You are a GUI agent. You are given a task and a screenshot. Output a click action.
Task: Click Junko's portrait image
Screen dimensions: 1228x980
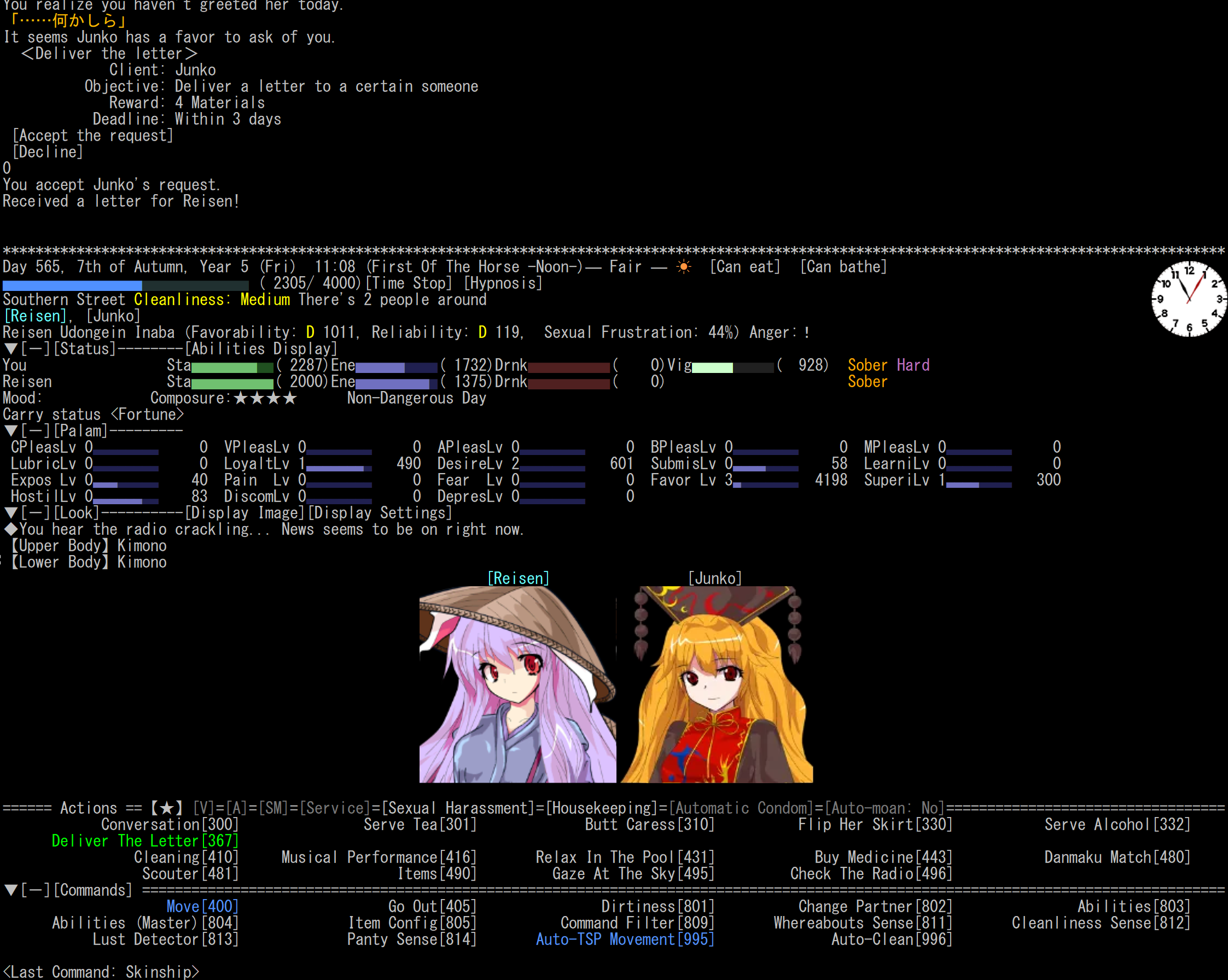coord(717,685)
